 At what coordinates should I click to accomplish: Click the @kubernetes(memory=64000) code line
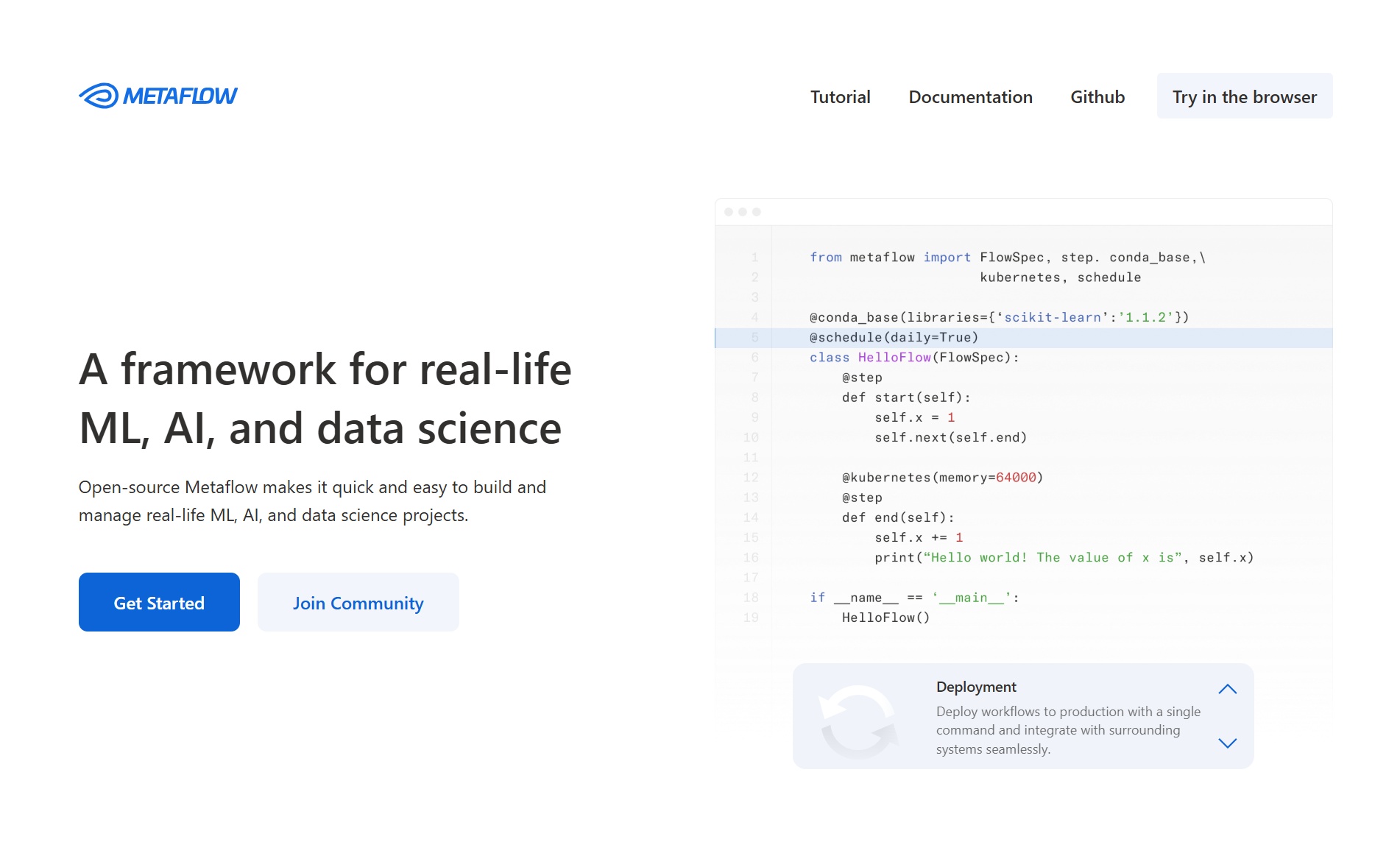click(942, 478)
